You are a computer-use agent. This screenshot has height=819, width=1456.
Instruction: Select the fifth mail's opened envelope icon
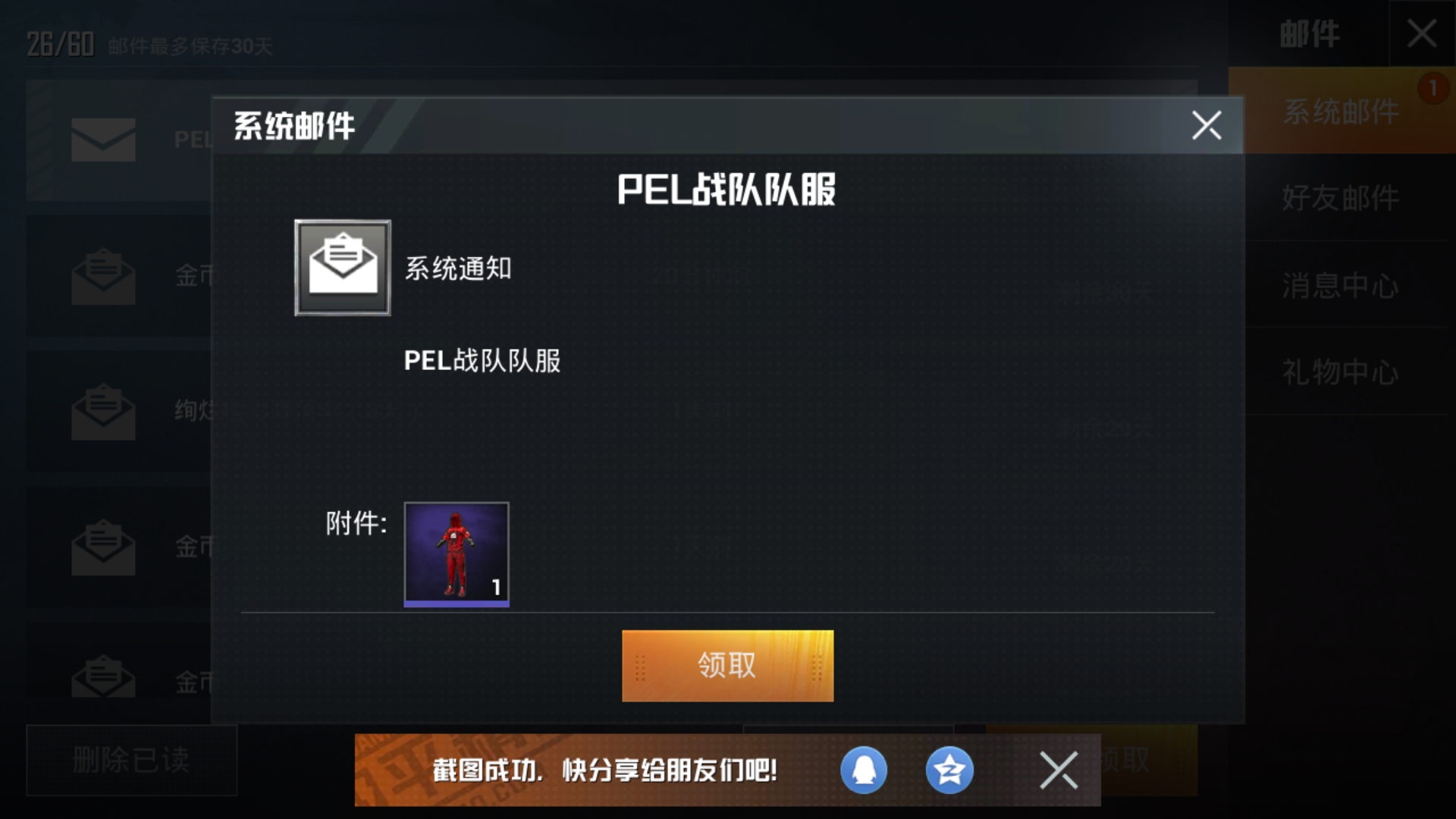104,676
